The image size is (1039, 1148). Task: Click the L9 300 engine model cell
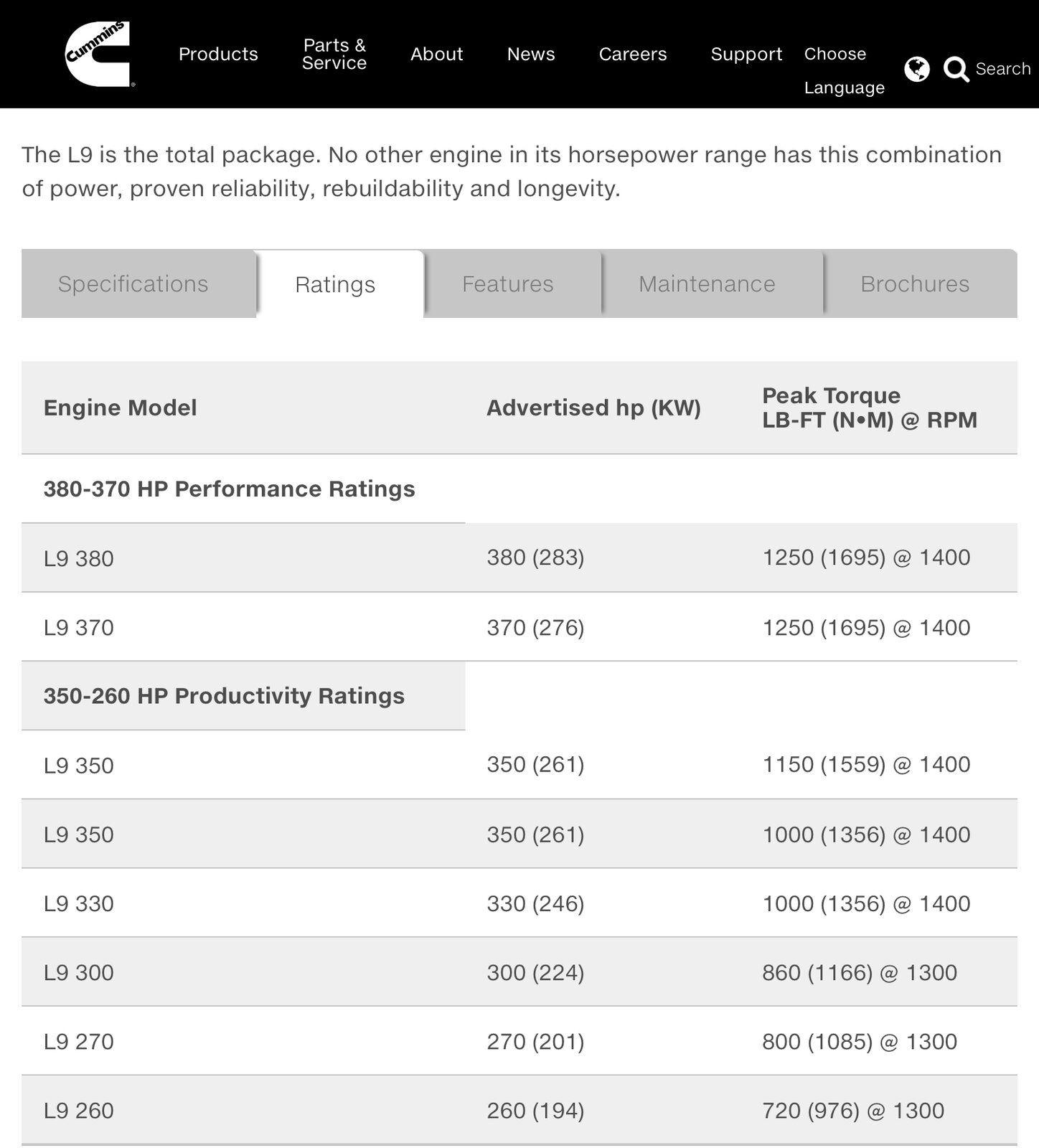[79, 972]
